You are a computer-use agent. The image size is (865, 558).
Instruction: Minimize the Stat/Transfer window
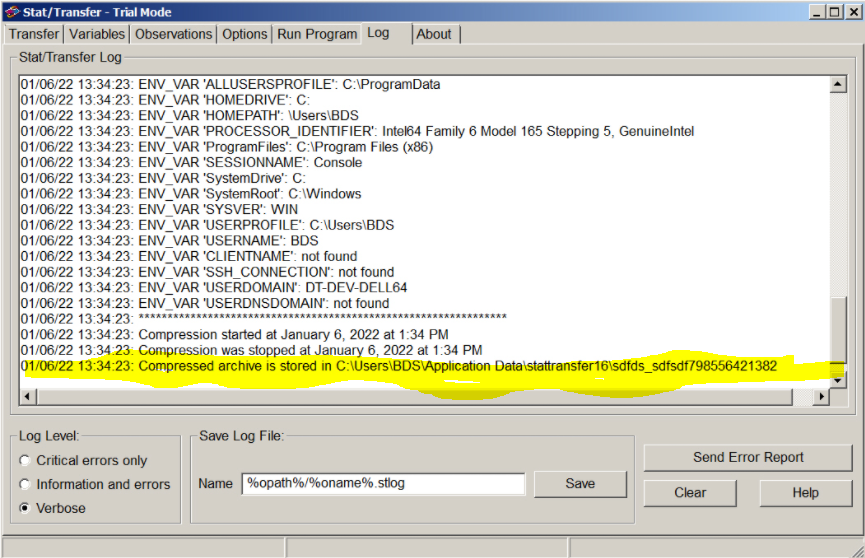(817, 12)
